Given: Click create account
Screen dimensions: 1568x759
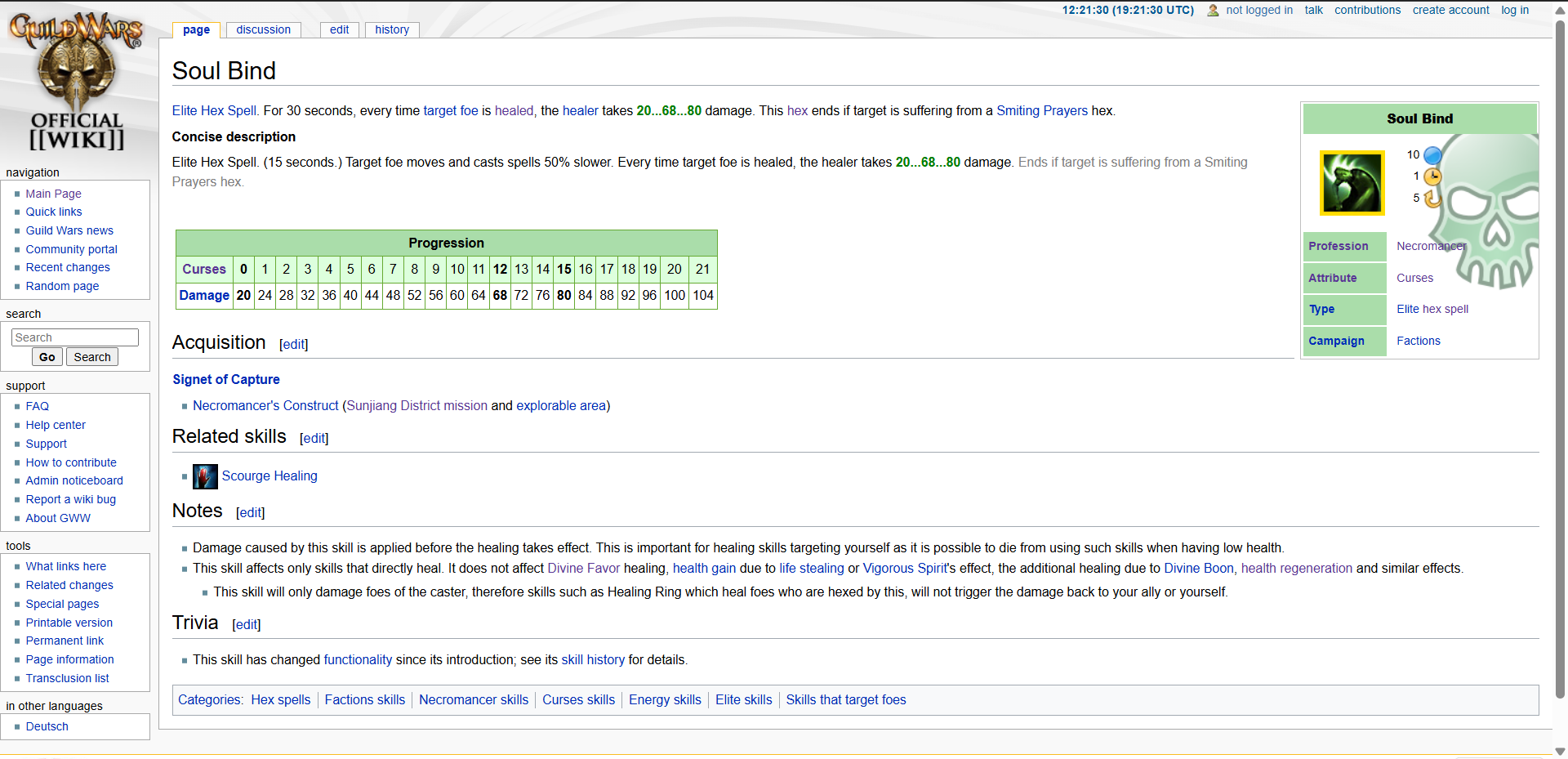Looking at the screenshot, I should [1451, 10].
